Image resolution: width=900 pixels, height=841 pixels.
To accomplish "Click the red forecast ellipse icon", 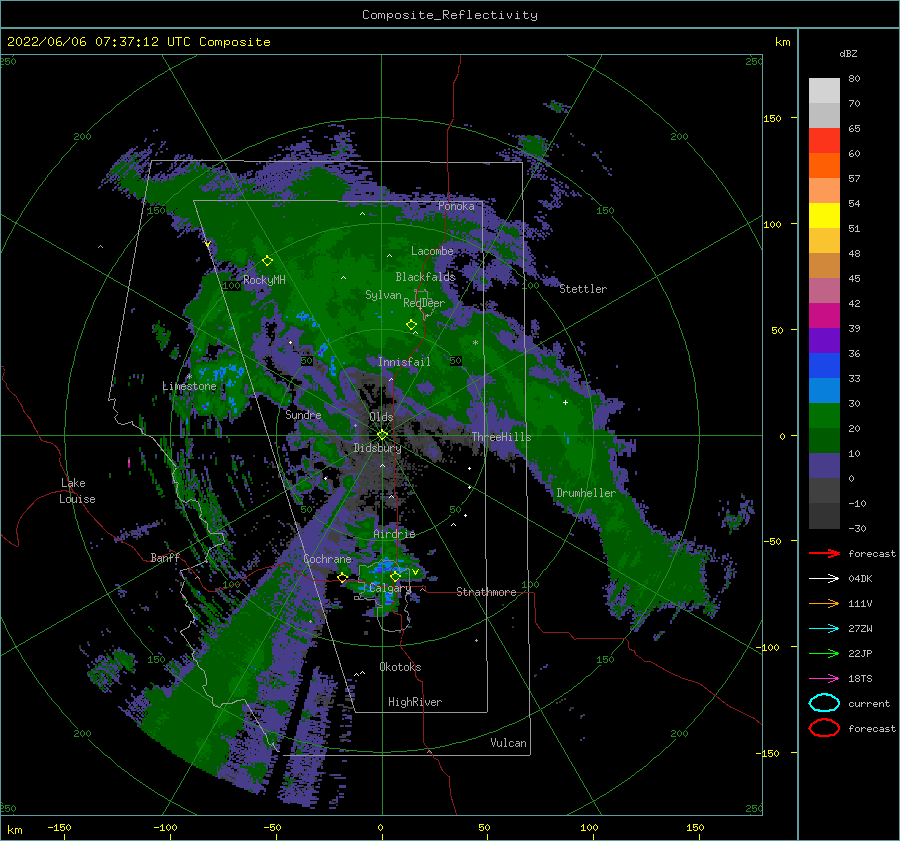I will point(824,728).
